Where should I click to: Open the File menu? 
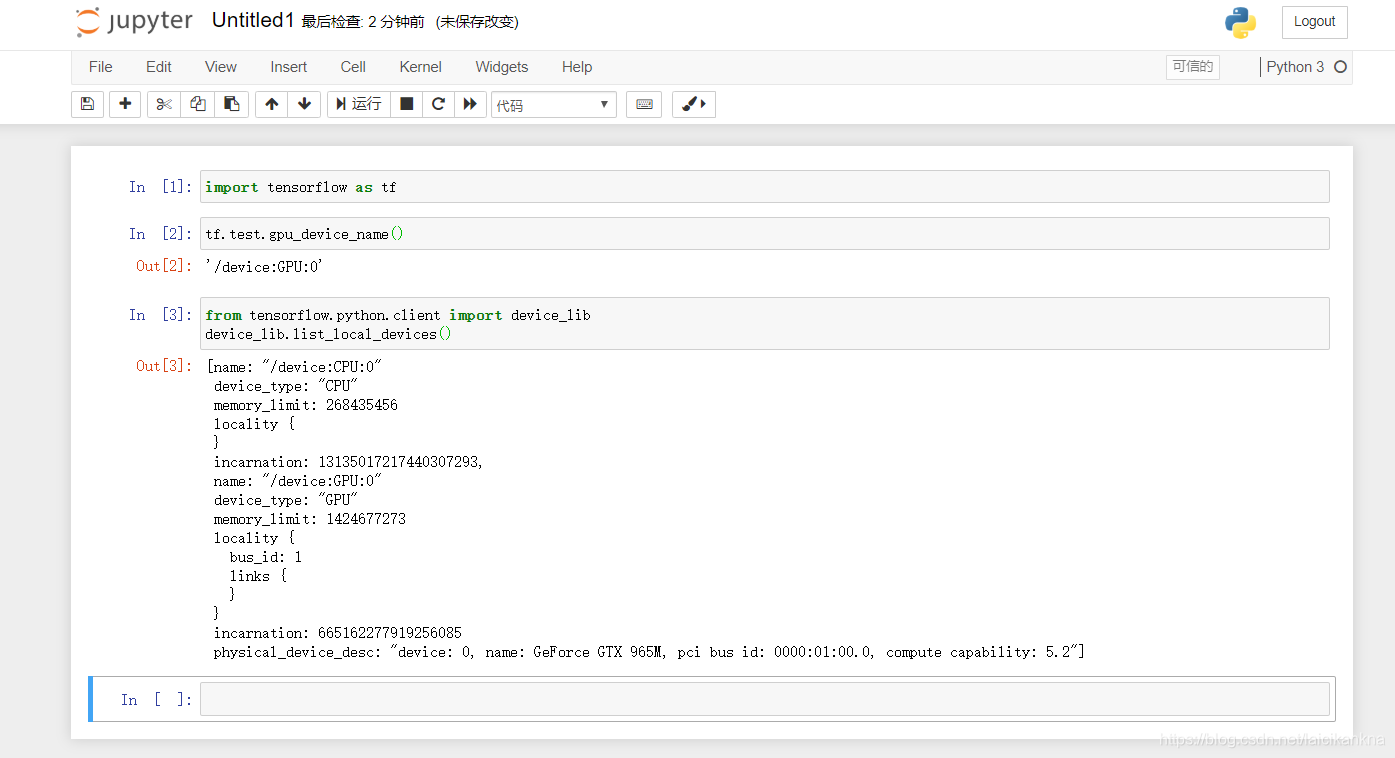click(101, 67)
